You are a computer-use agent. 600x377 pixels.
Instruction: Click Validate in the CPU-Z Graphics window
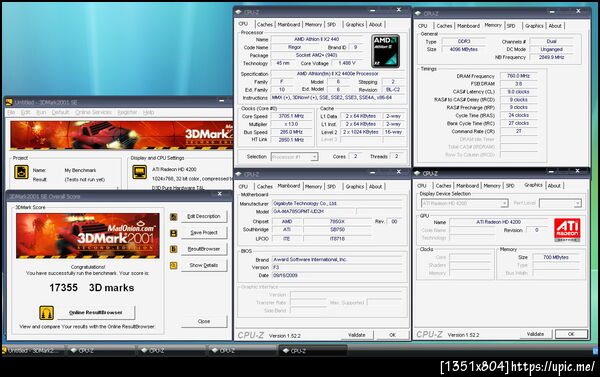(x=535, y=334)
